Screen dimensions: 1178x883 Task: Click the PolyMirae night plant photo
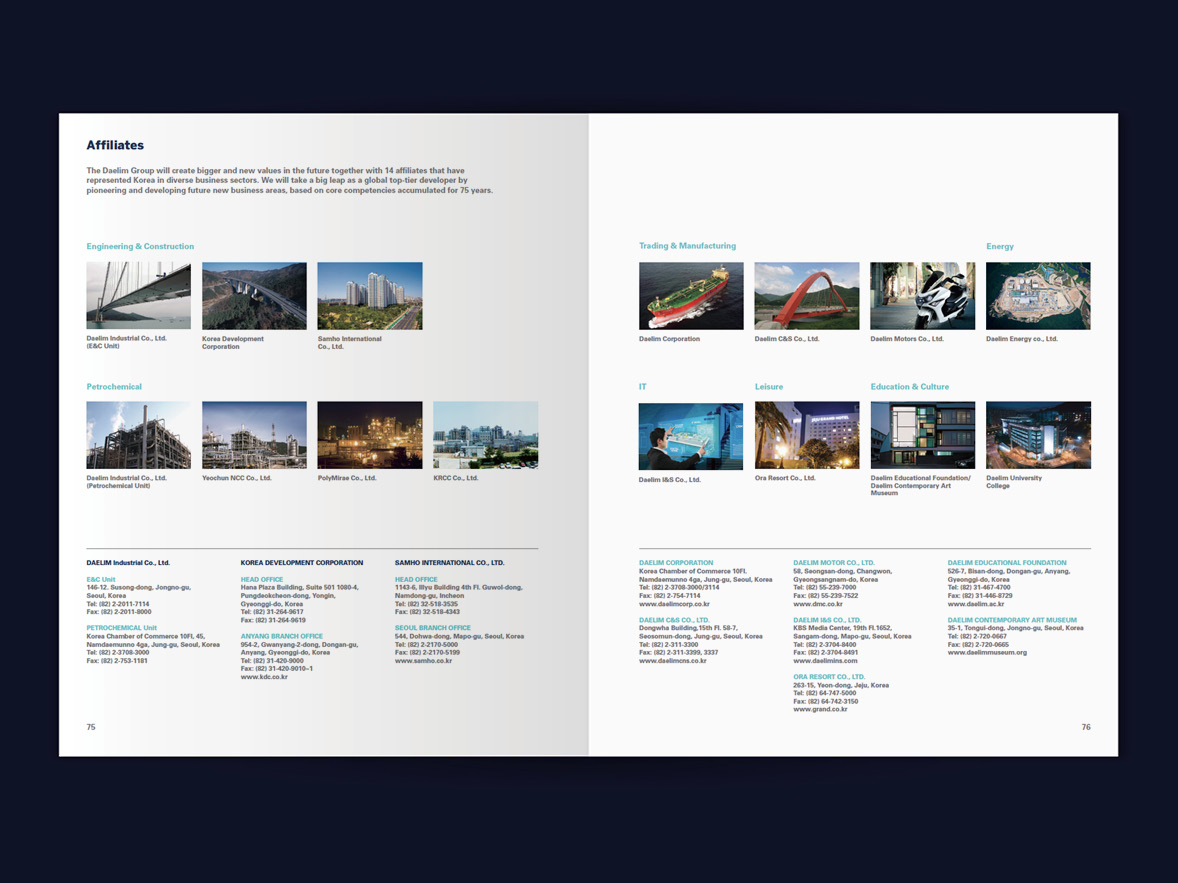point(370,435)
